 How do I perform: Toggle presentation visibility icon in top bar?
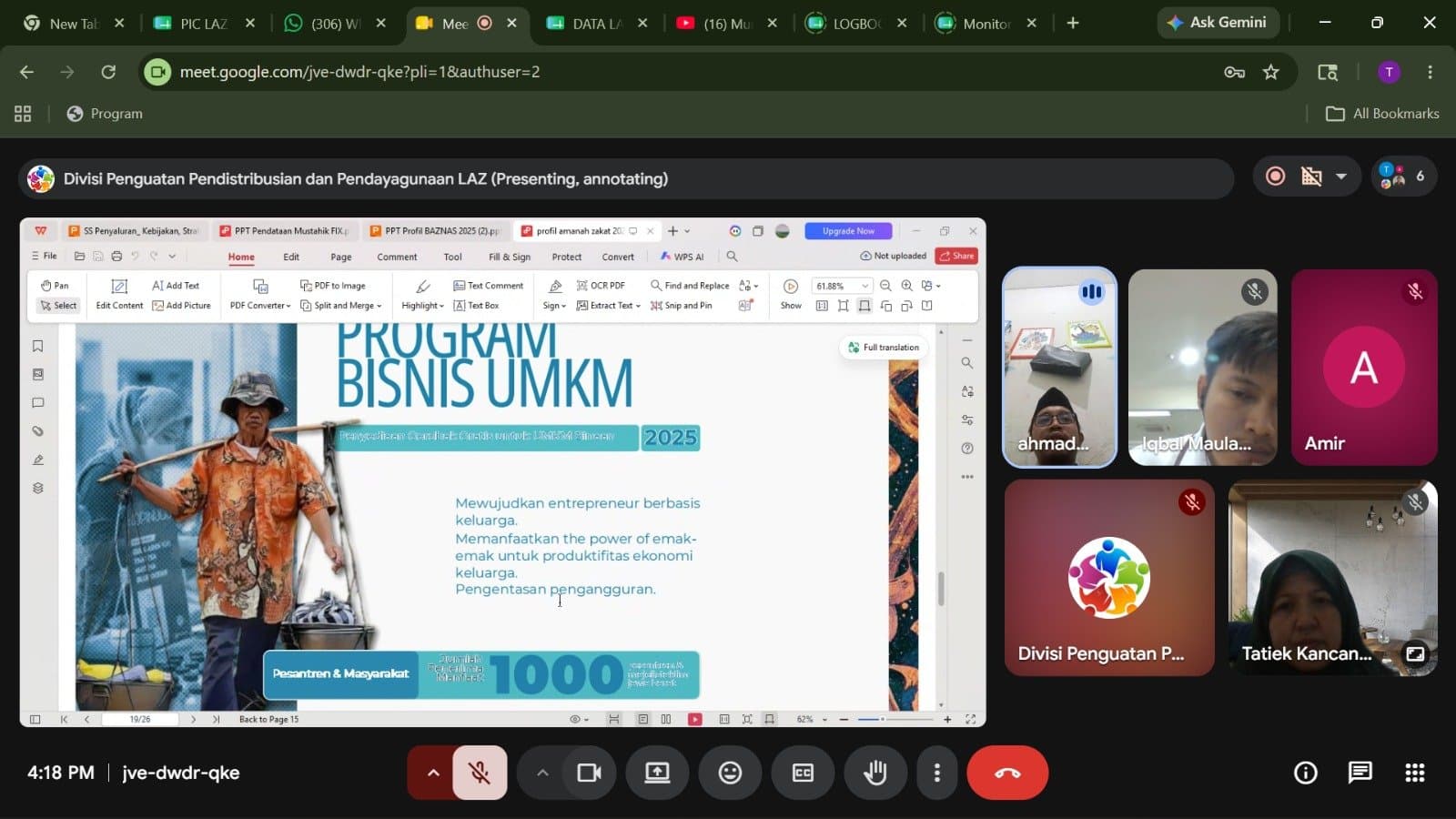pyautogui.click(x=1311, y=177)
